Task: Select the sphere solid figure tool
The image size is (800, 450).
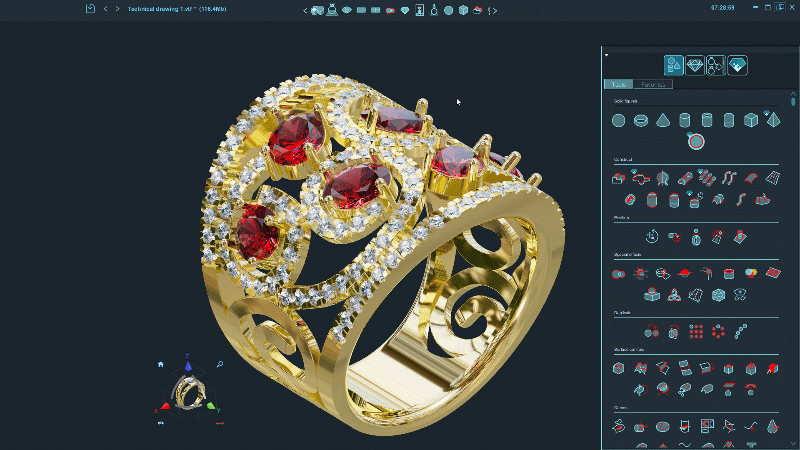Action: tap(619, 120)
